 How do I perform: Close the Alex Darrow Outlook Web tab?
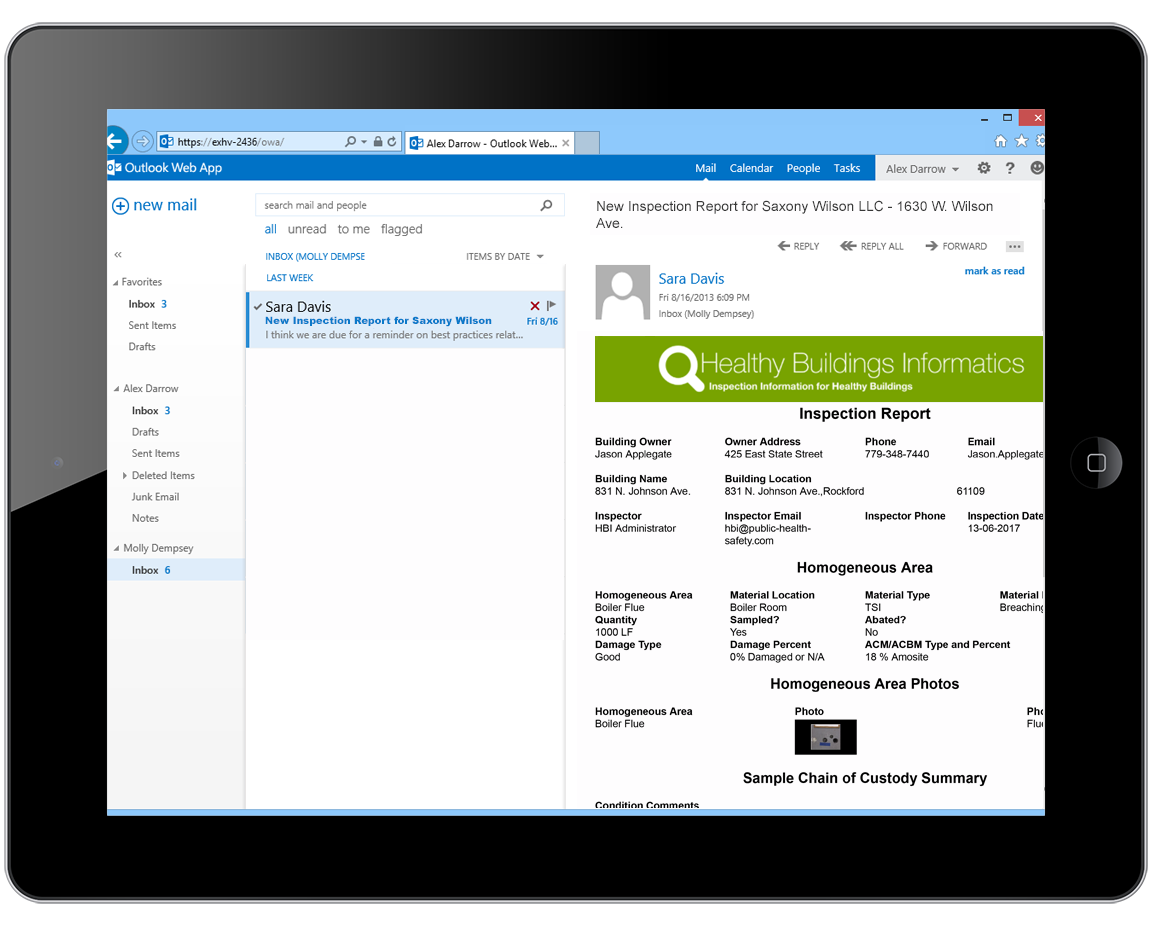coord(566,143)
